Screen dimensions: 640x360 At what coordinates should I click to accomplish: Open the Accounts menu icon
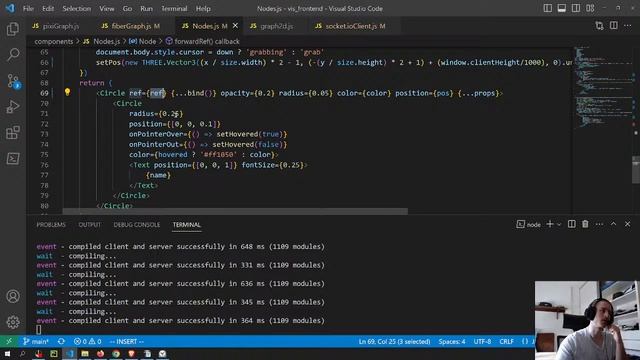click(13, 296)
